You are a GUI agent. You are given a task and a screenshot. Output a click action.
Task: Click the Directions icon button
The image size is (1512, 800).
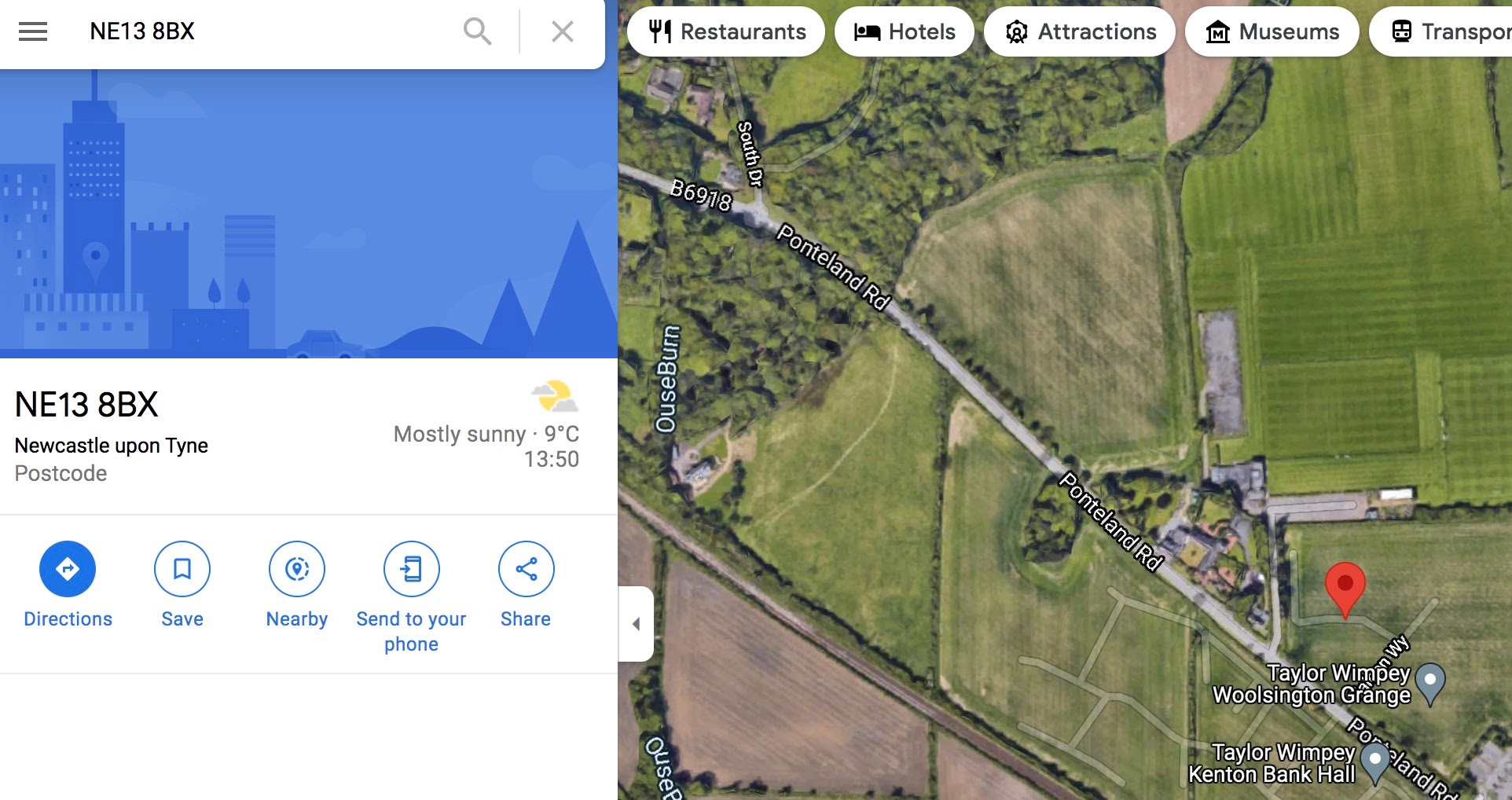(x=68, y=569)
